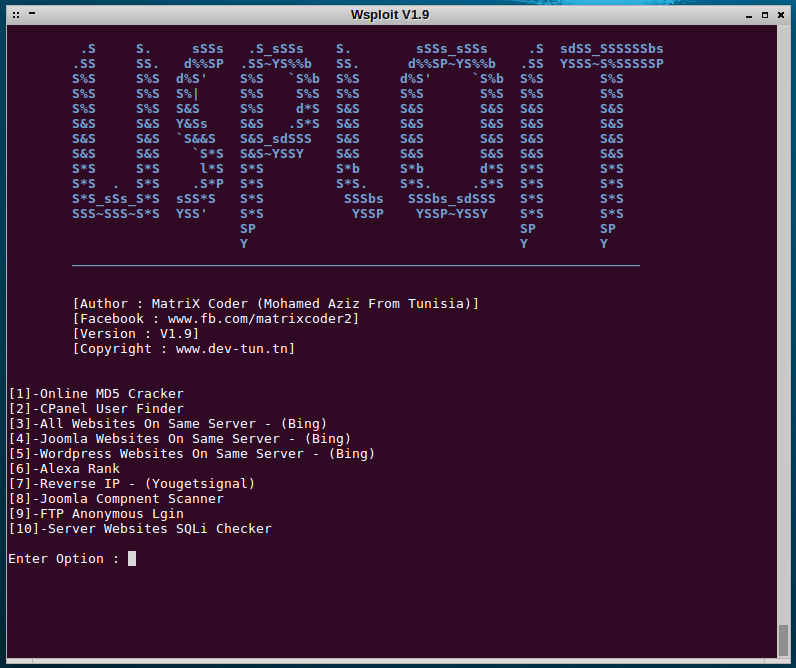Click the '[1]-Online MD5 Cracker' line
Screen dimensions: 796x668
tap(96, 394)
